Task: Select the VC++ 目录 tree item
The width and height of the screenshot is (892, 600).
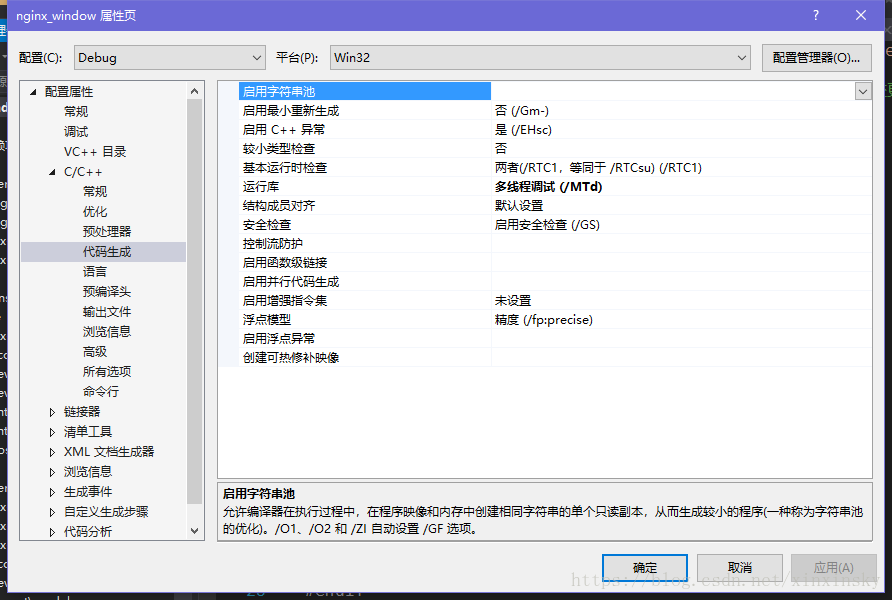Action: click(95, 152)
